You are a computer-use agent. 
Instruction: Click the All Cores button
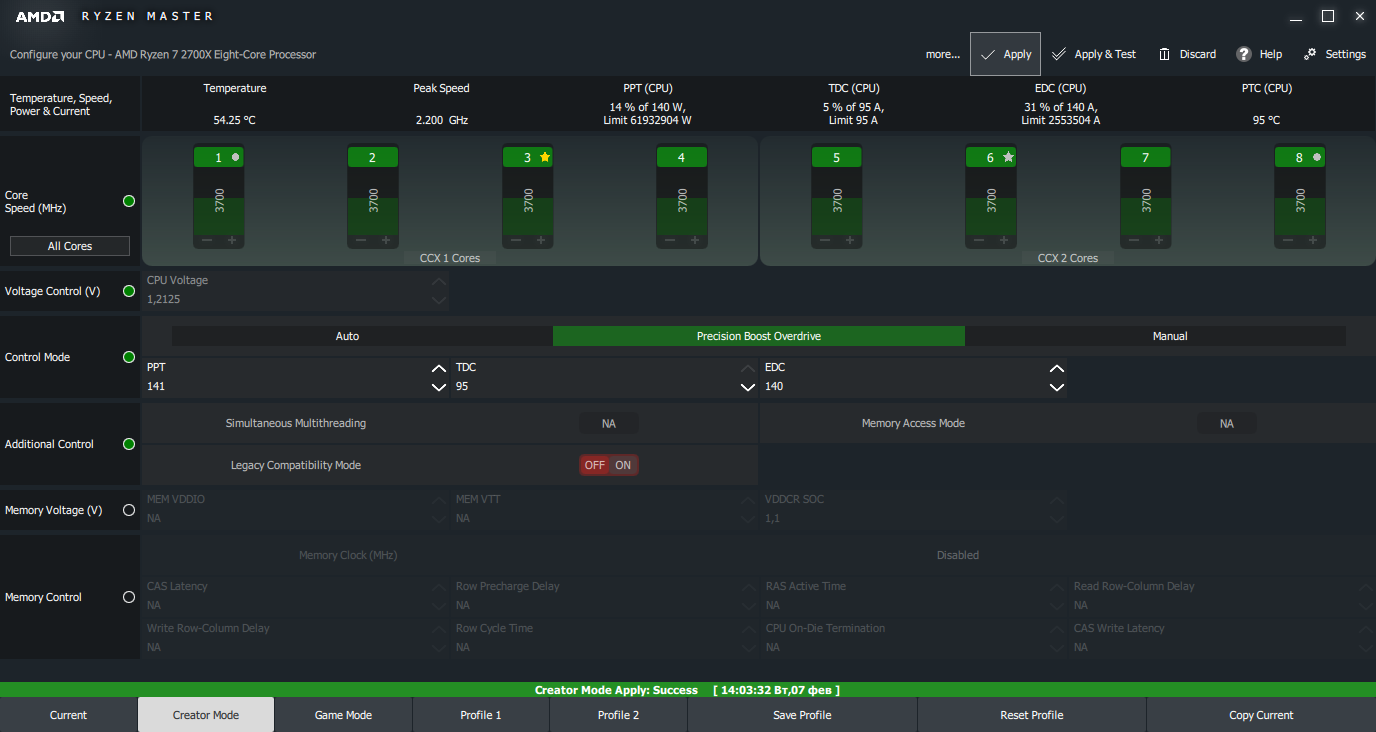(70, 246)
